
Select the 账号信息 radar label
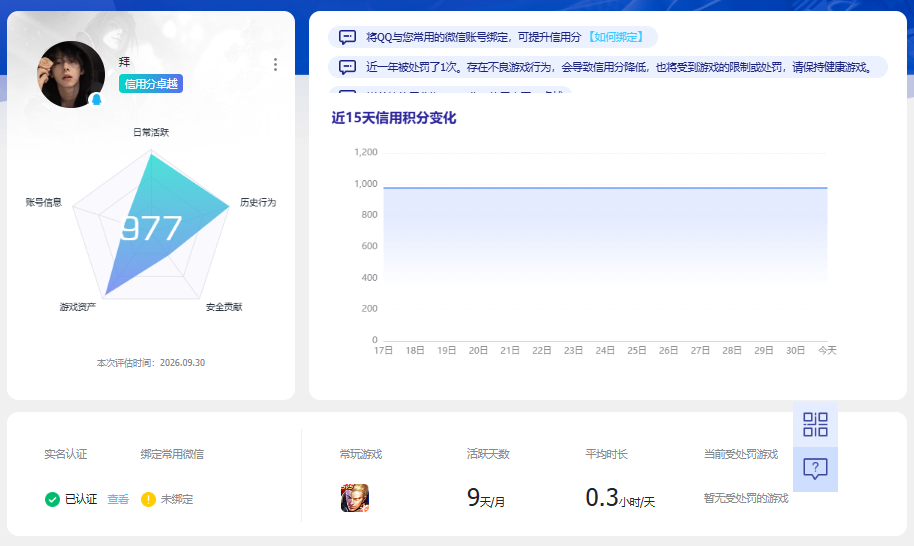click(x=44, y=202)
